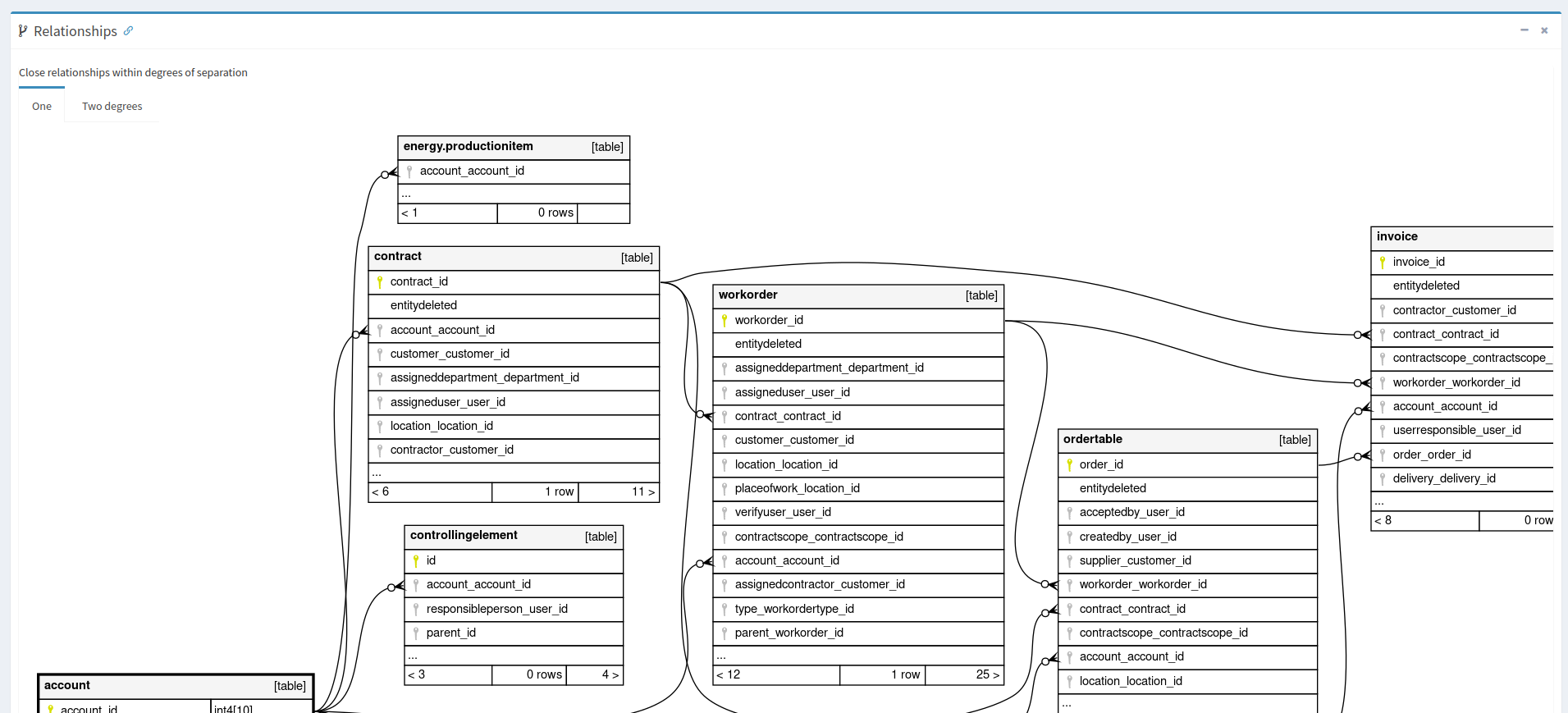
Task: Open the energy.productionitem table title
Action: pyautogui.click(x=468, y=147)
